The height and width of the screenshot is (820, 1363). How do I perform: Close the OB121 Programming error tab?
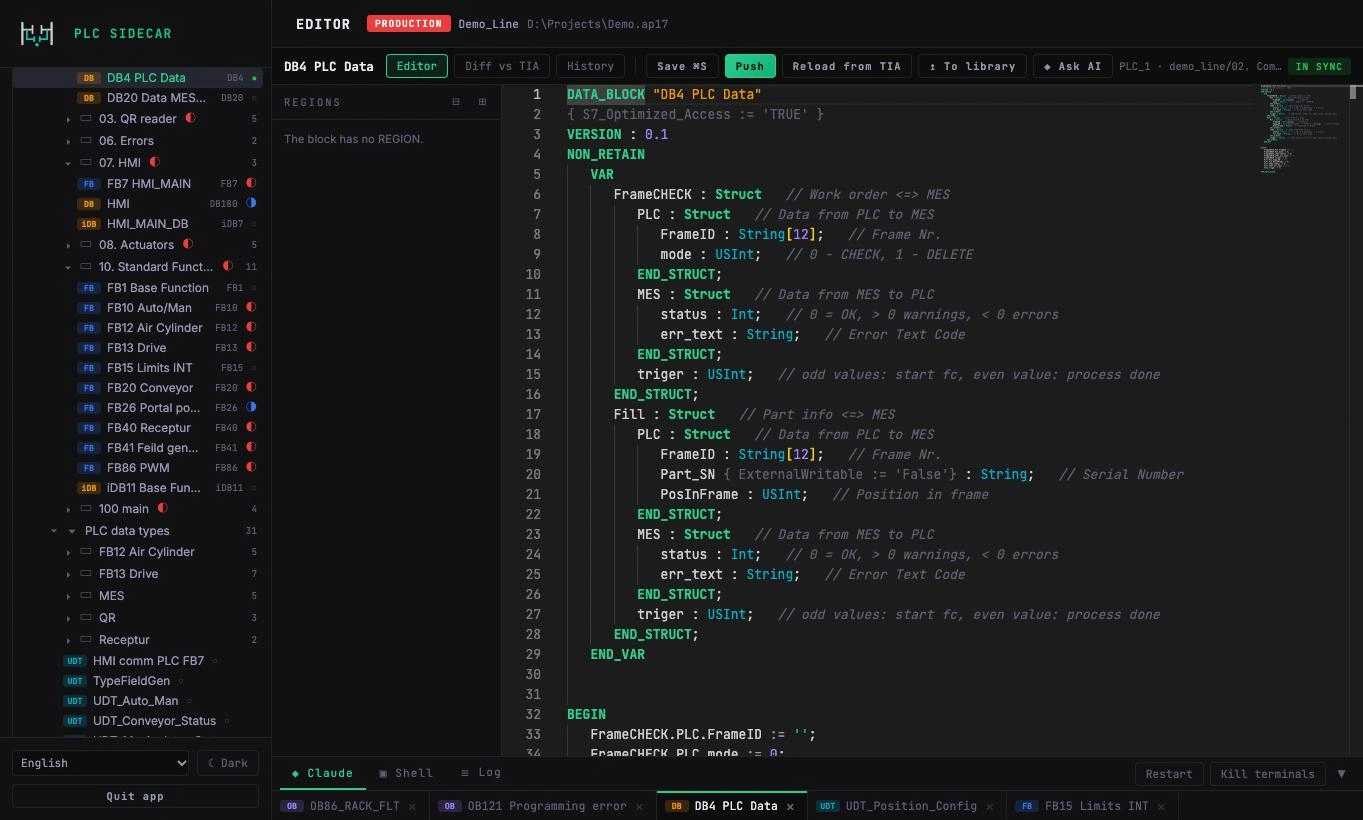pos(639,806)
